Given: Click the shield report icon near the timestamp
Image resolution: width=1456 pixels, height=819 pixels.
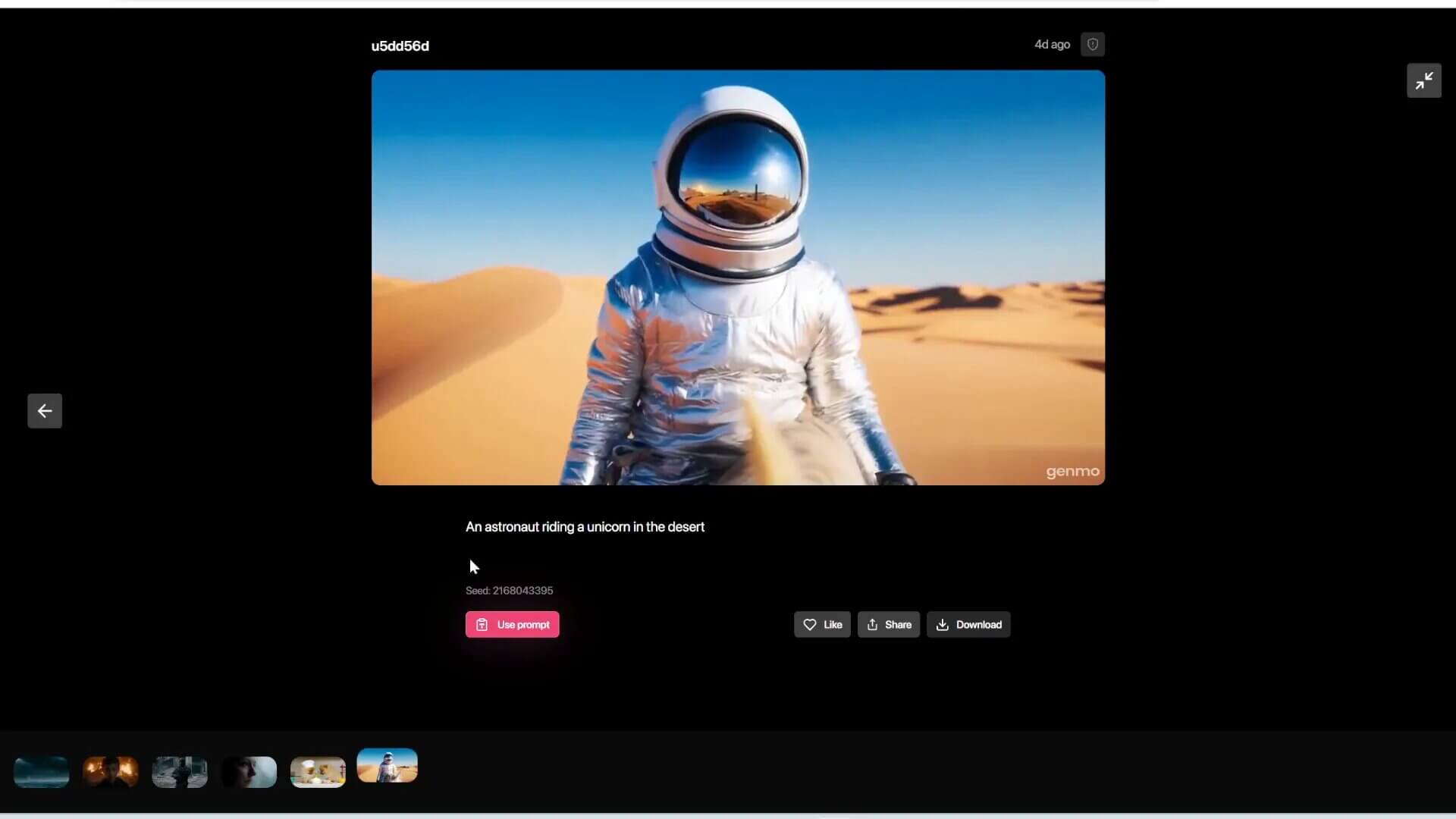Looking at the screenshot, I should point(1092,44).
